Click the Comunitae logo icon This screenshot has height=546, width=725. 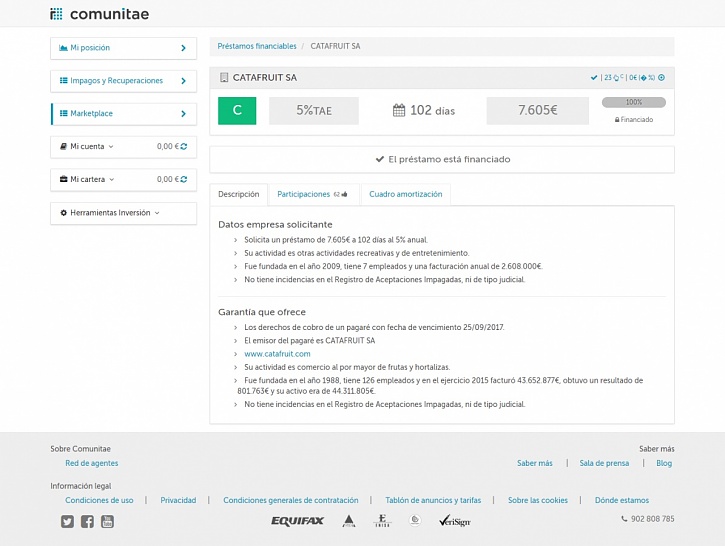coord(56,14)
